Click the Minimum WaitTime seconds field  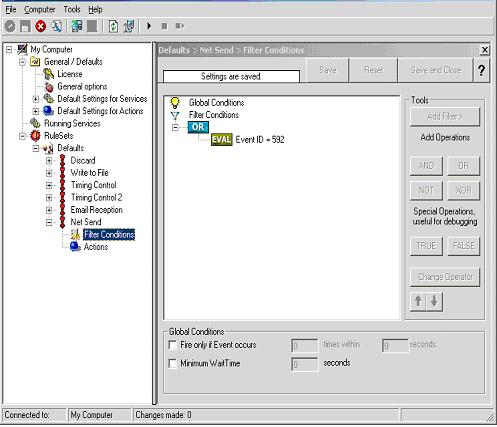coord(305,364)
